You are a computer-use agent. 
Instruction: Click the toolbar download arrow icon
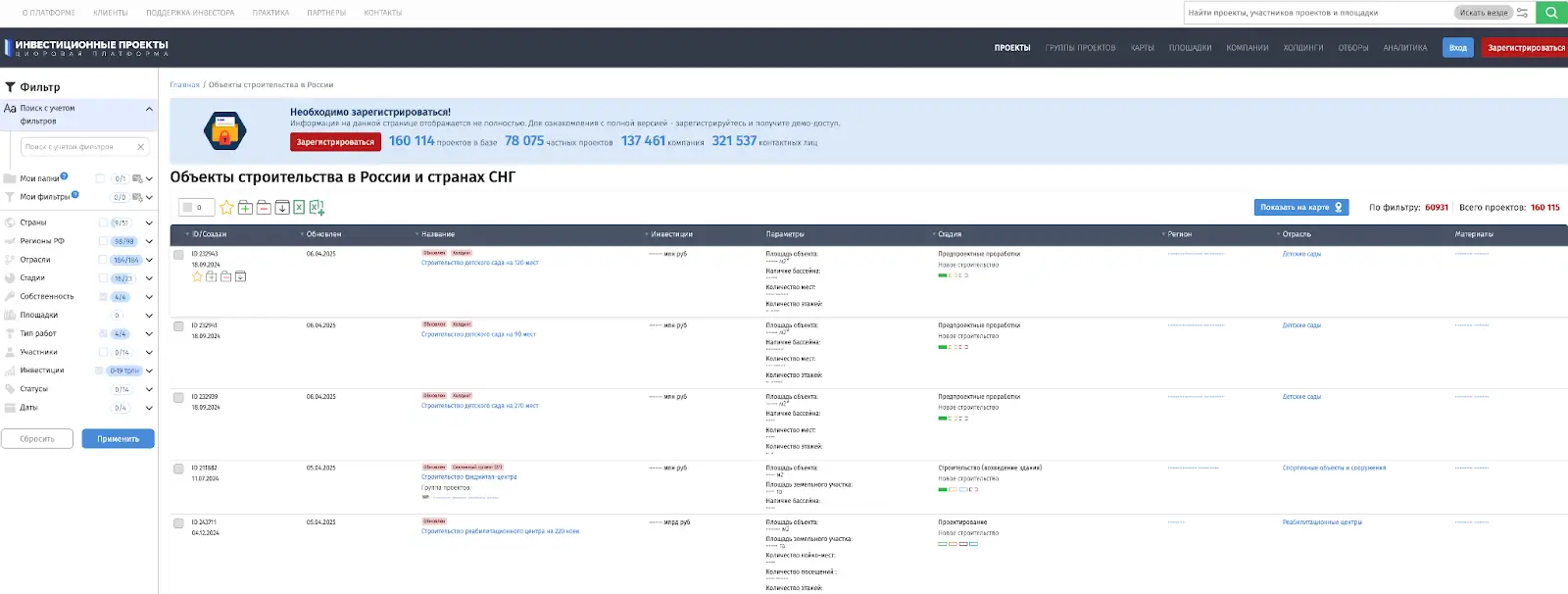pos(282,208)
